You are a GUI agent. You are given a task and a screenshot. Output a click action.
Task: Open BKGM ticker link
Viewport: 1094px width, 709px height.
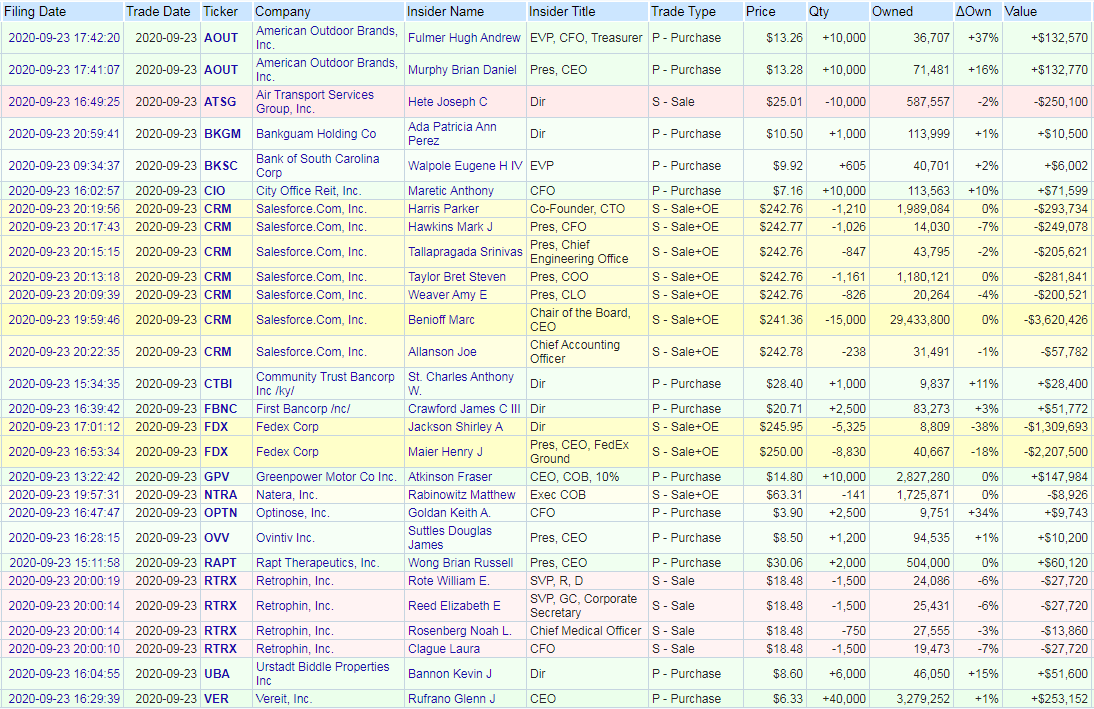click(x=222, y=134)
